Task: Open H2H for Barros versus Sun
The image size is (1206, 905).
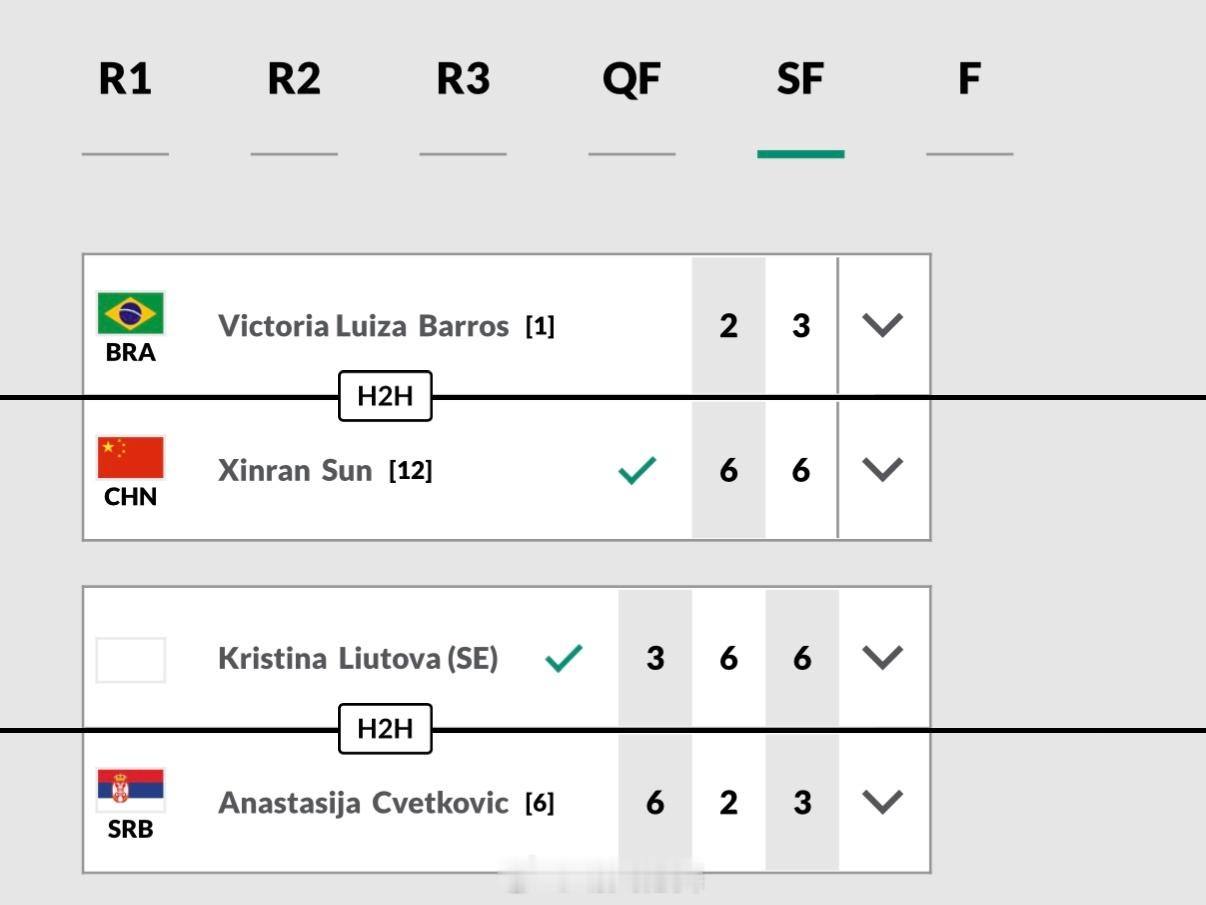Action: coord(385,397)
